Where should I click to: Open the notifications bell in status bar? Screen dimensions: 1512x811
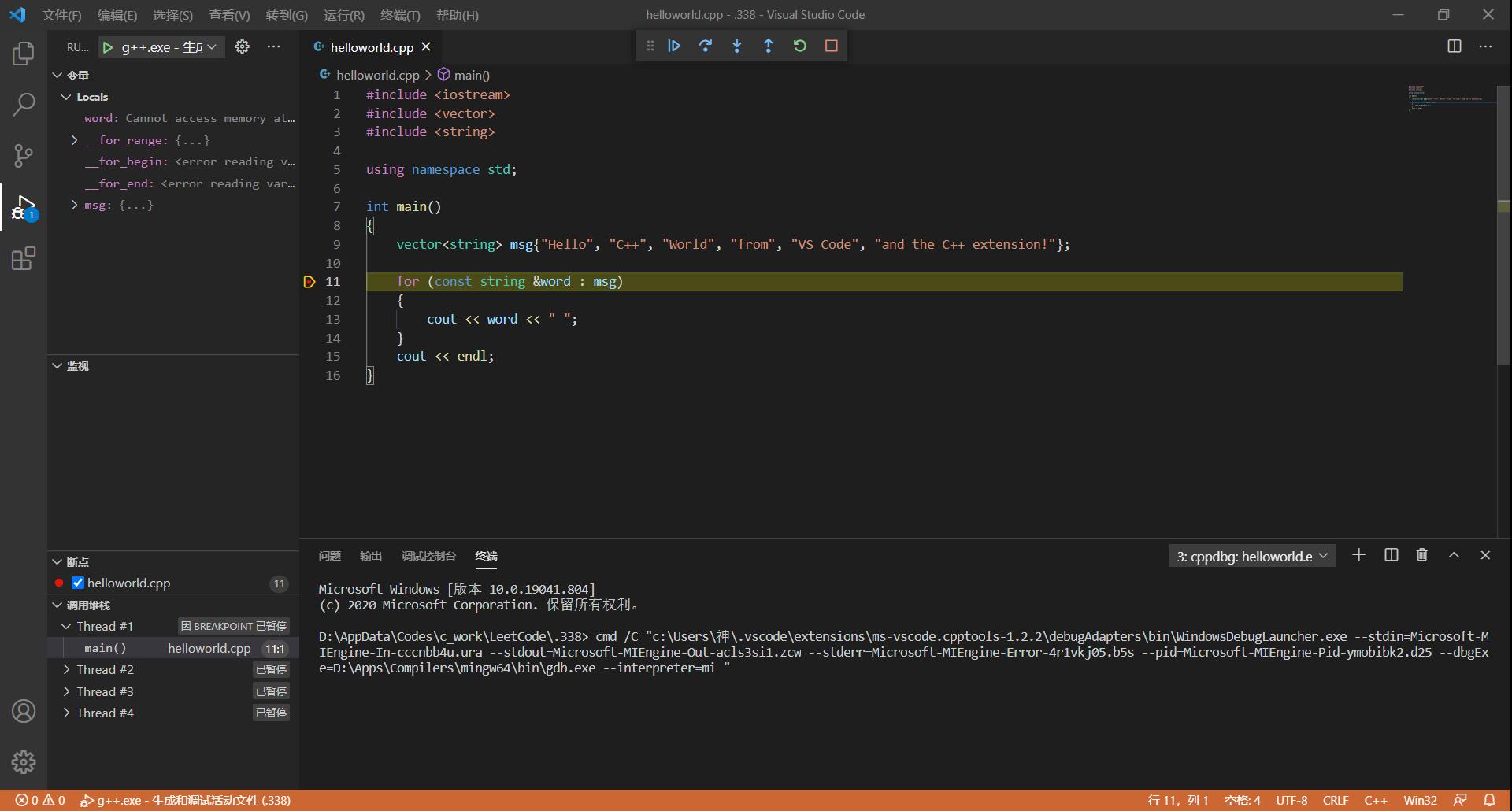(x=1489, y=800)
